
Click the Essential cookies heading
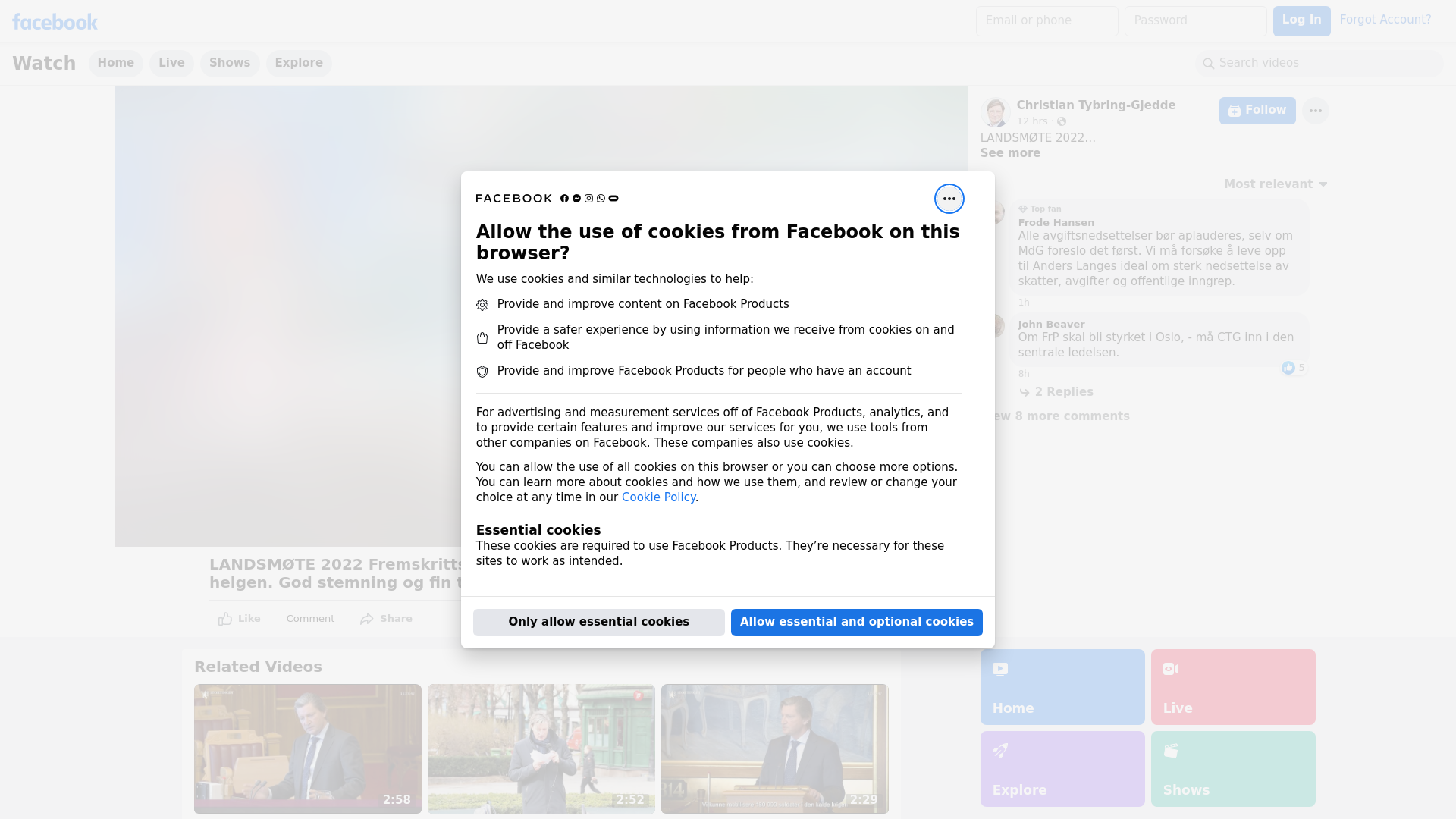coord(538,530)
